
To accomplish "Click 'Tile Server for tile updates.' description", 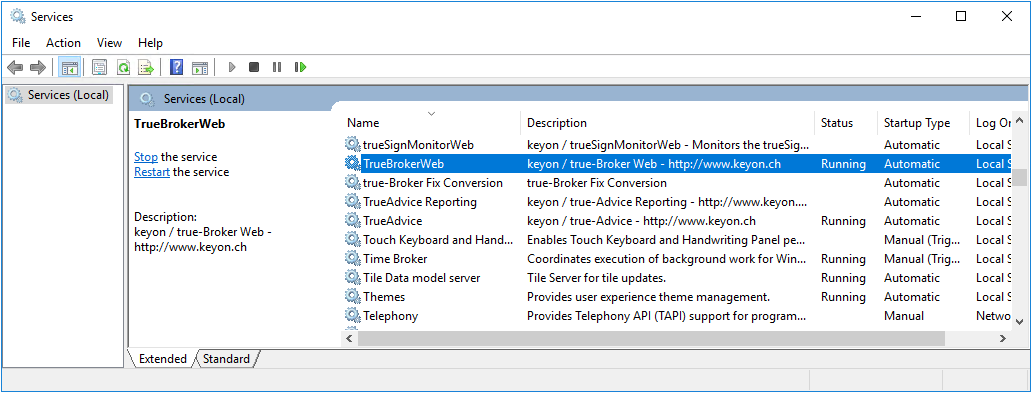I will point(596,278).
